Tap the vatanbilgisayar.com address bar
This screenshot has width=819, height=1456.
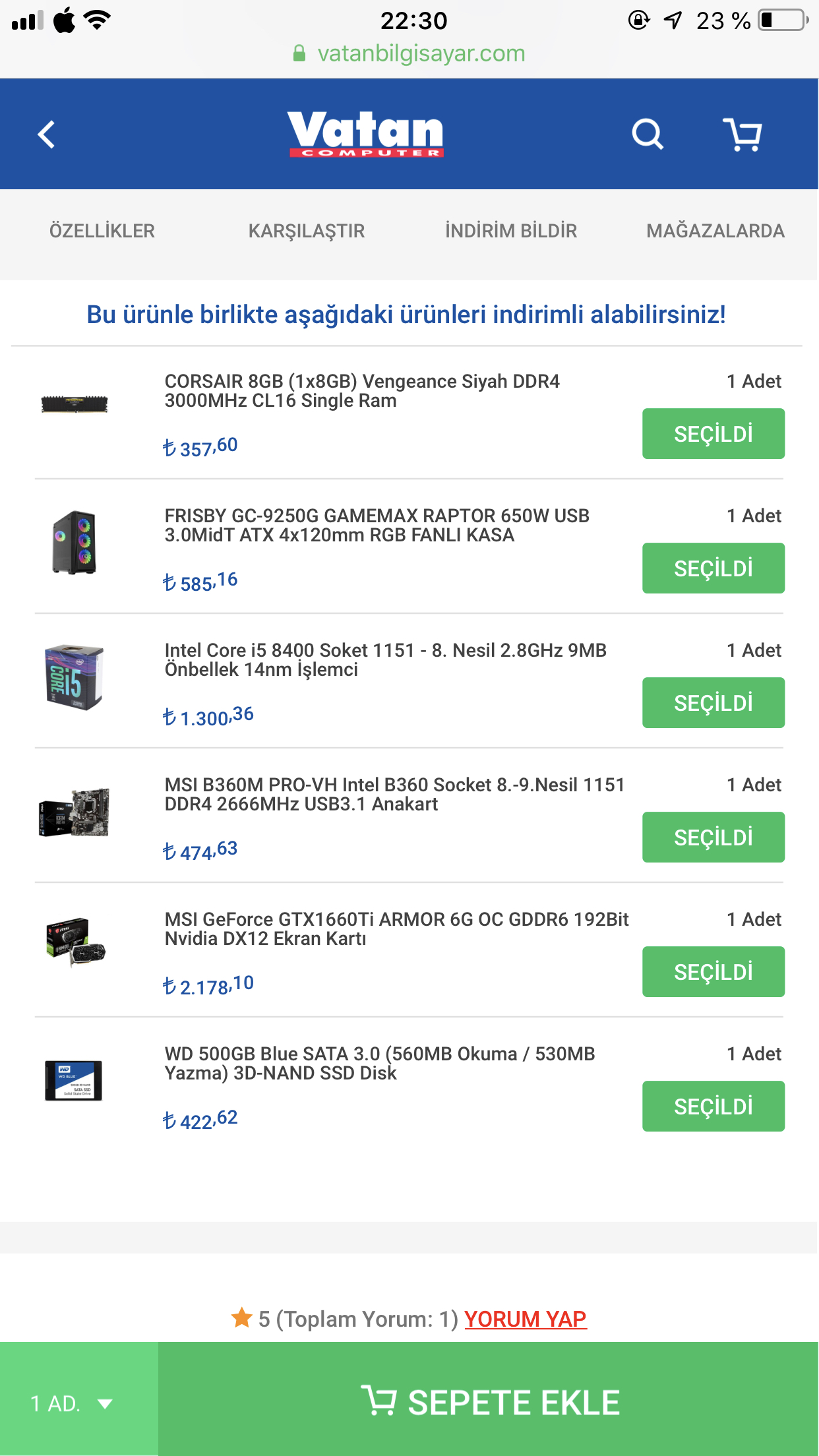point(409,53)
